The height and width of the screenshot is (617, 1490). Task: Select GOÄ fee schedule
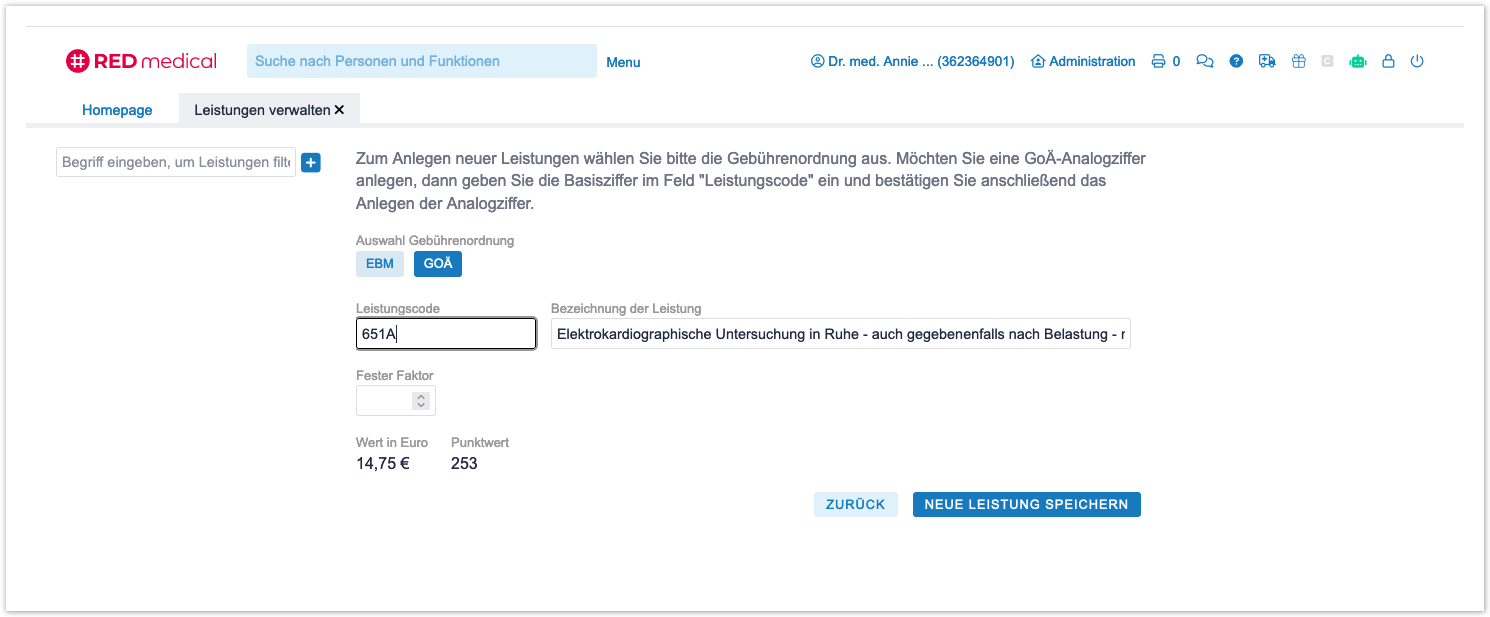coord(438,264)
